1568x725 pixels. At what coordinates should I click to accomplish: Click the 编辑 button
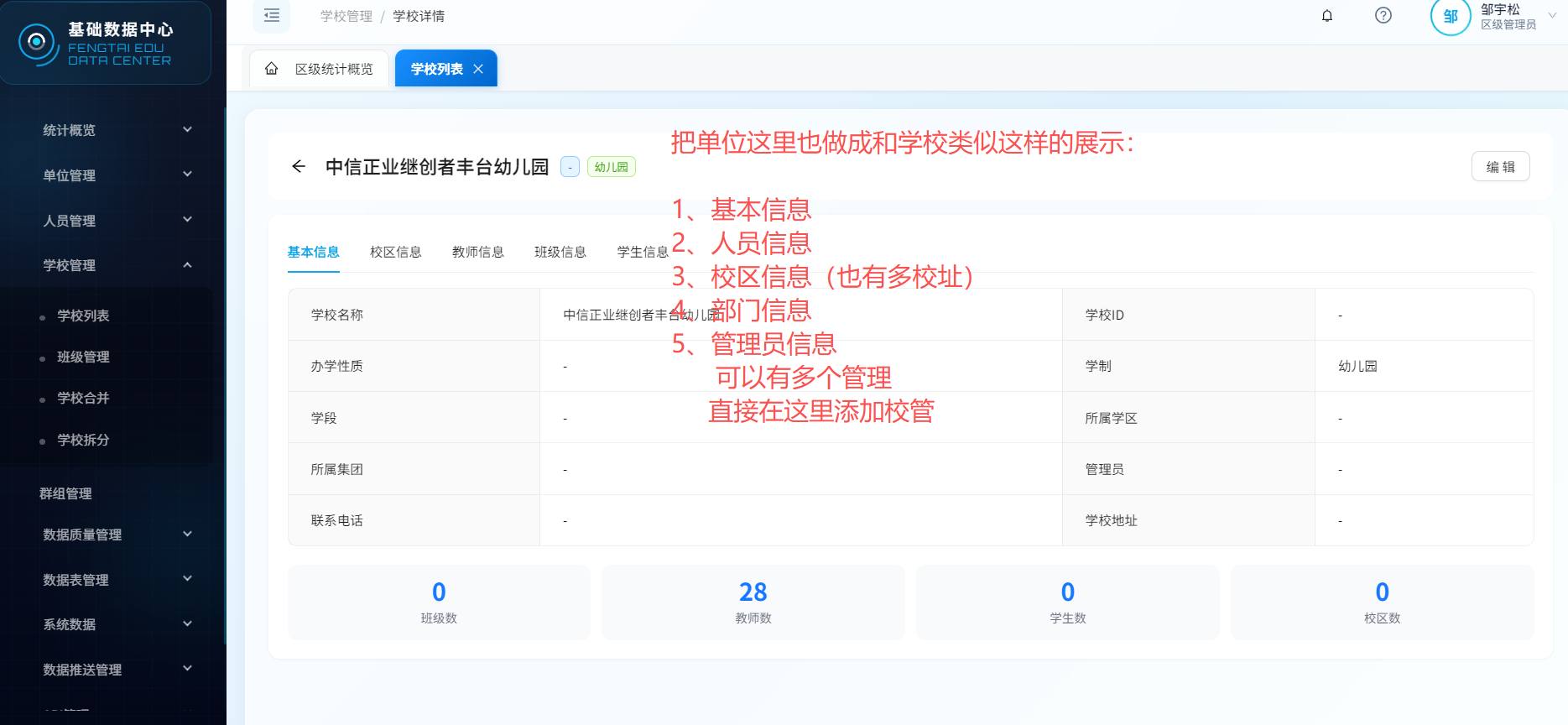pos(1500,166)
